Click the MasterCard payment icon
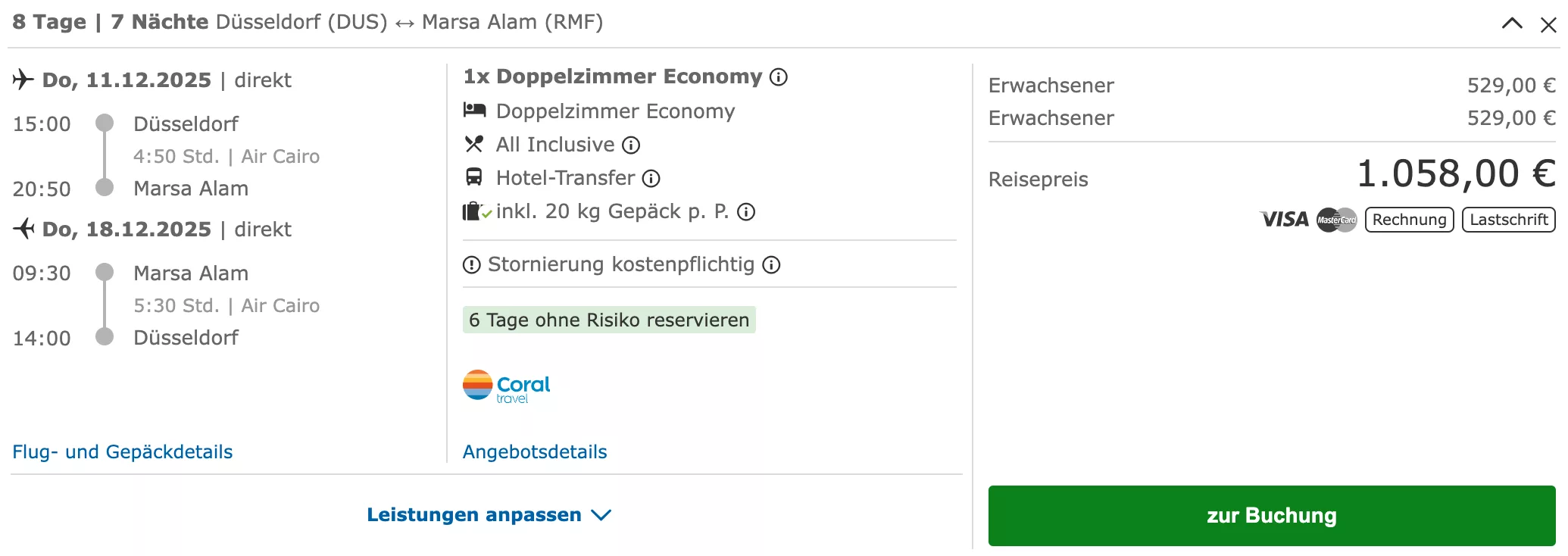The image size is (1568, 556). (1336, 220)
